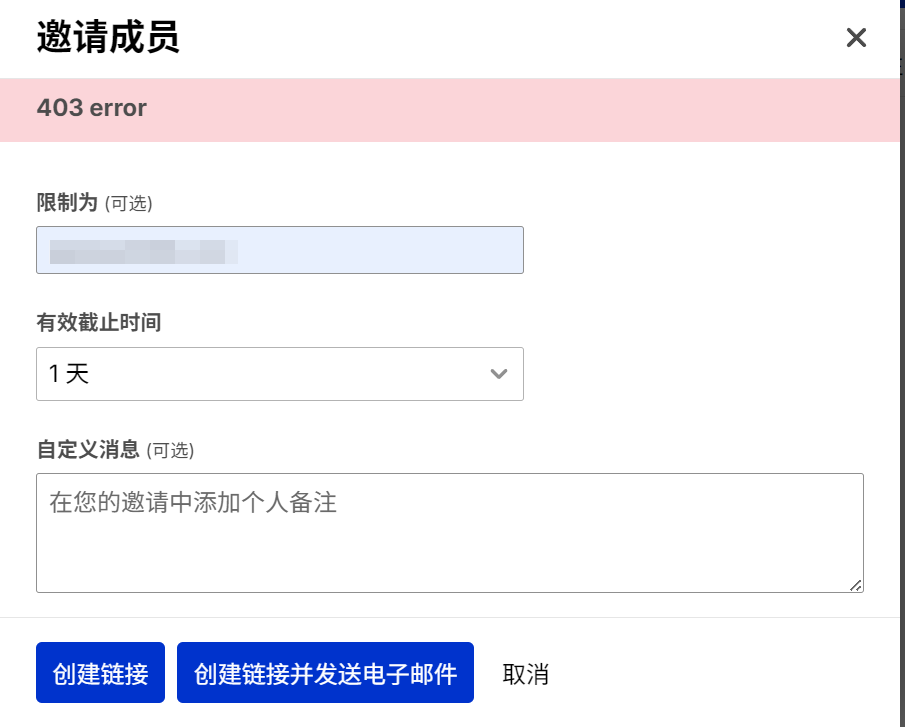Click the 有效截止时间 label
The image size is (905, 727).
[99, 322]
